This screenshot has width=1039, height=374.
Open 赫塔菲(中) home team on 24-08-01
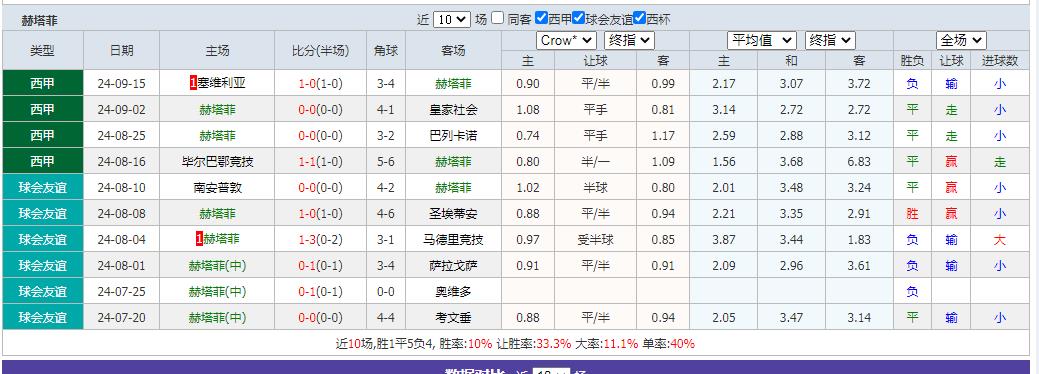217,266
